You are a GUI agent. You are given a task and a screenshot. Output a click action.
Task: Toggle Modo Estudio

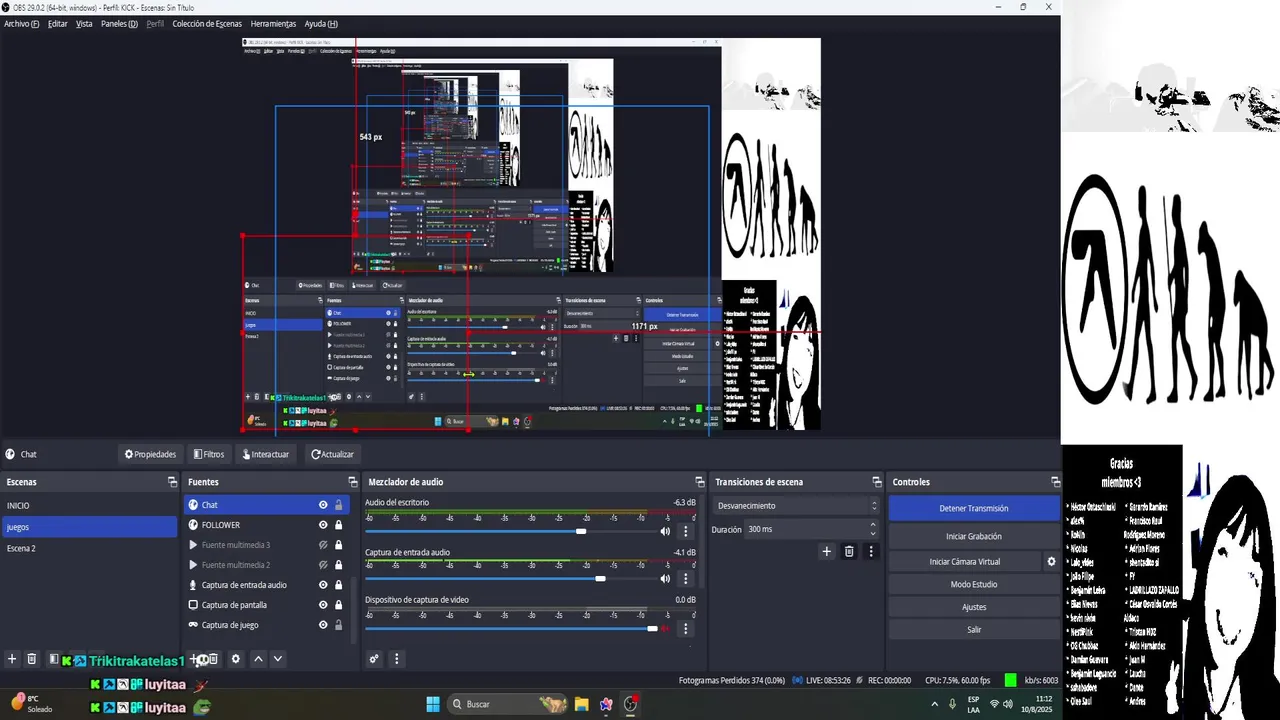(x=974, y=584)
